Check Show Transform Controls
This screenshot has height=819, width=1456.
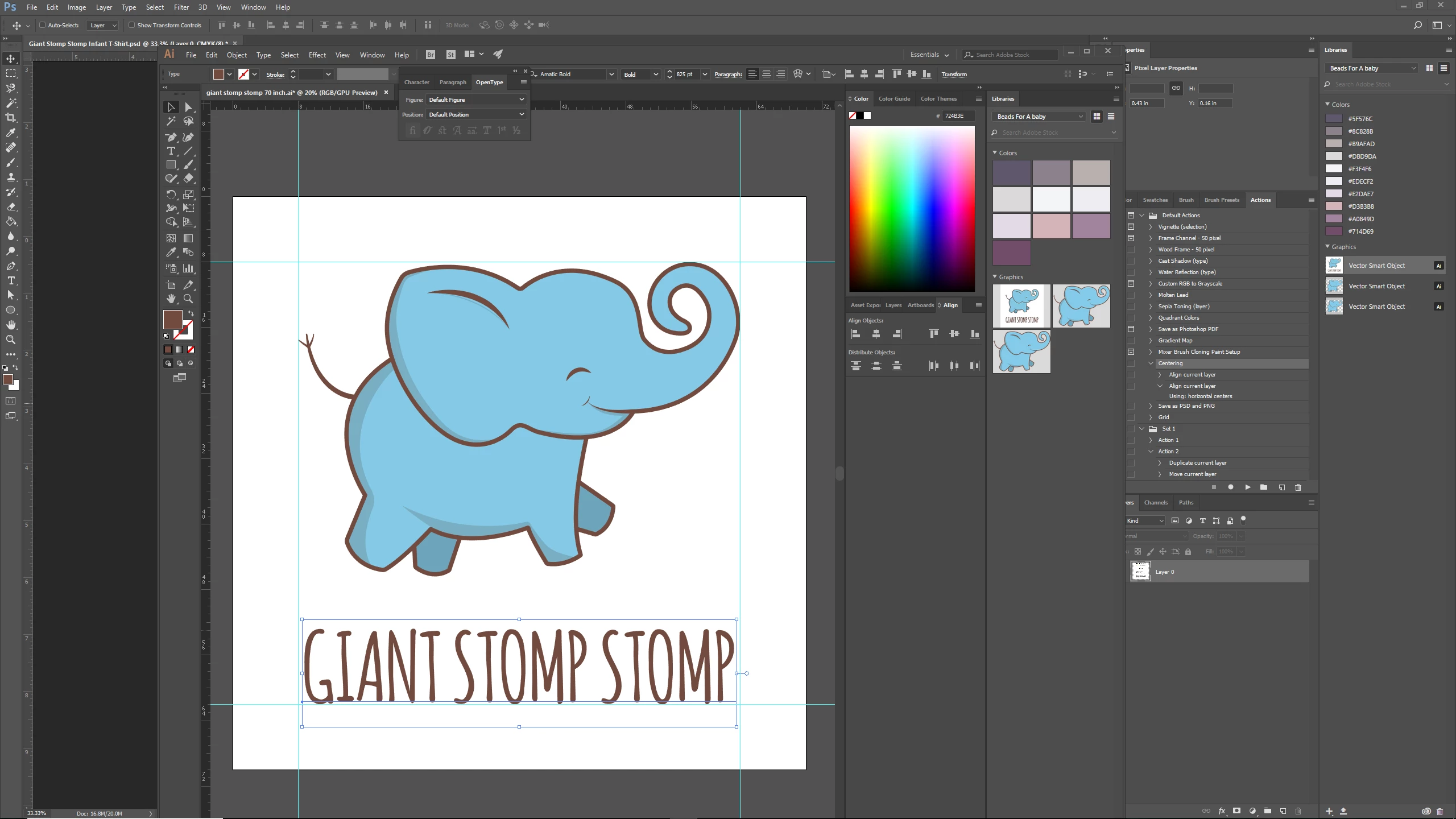coord(131,25)
